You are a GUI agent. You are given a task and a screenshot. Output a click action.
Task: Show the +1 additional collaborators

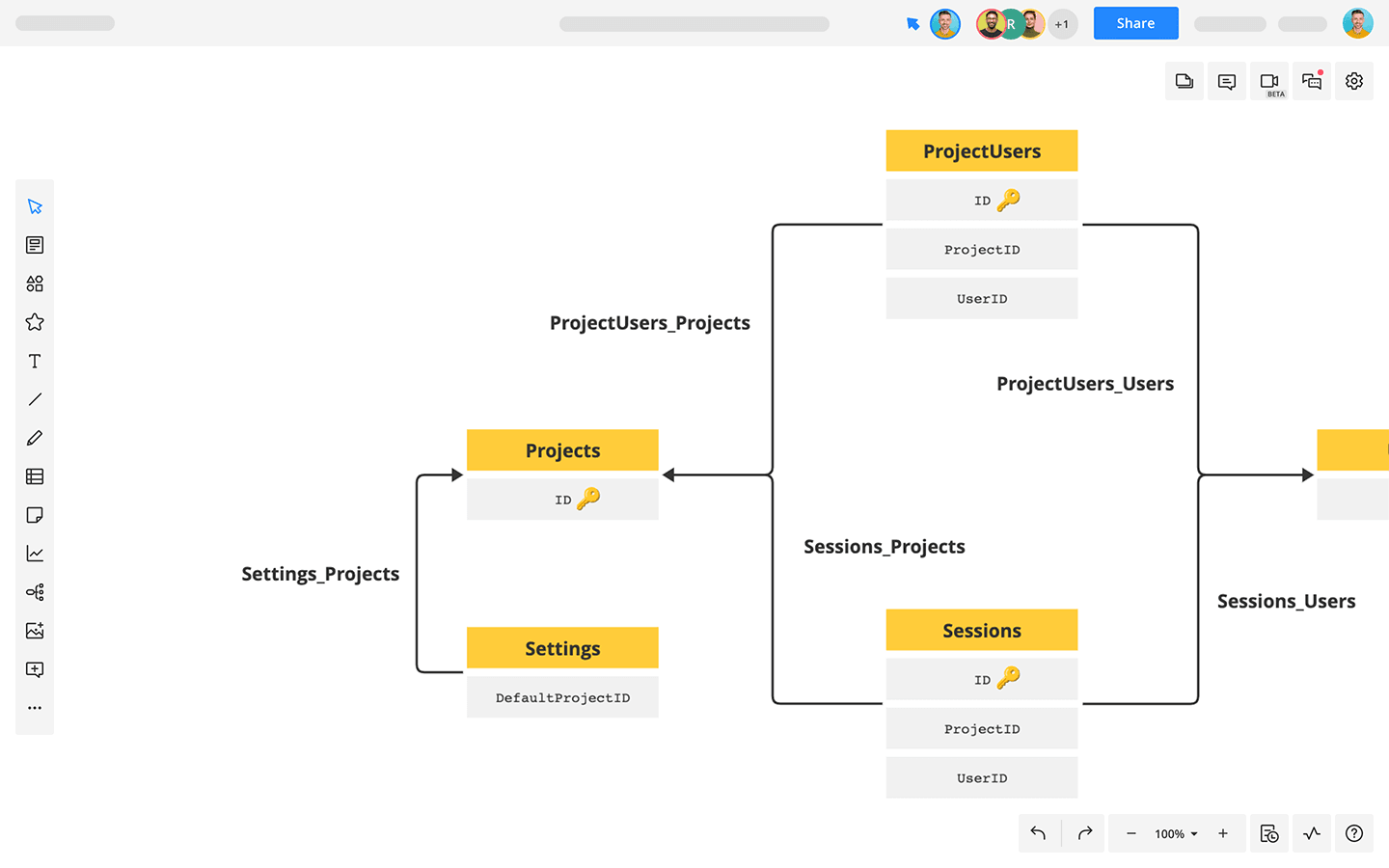click(x=1062, y=24)
